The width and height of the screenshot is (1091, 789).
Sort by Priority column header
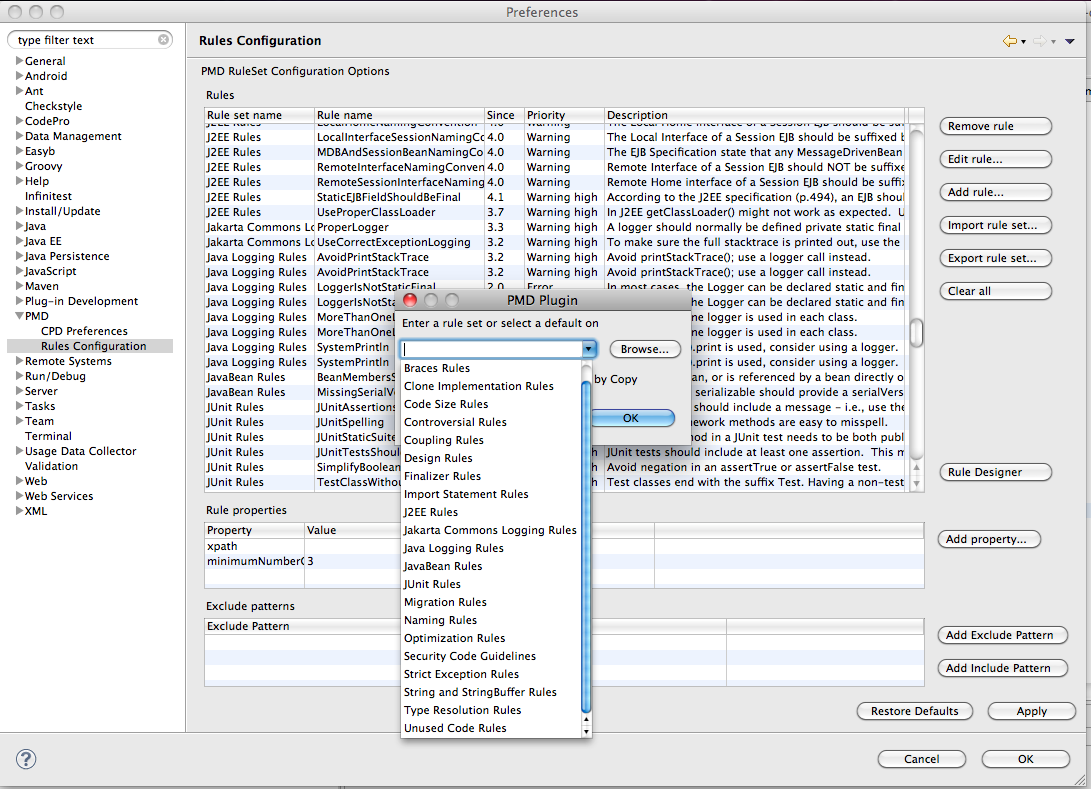[x=564, y=115]
